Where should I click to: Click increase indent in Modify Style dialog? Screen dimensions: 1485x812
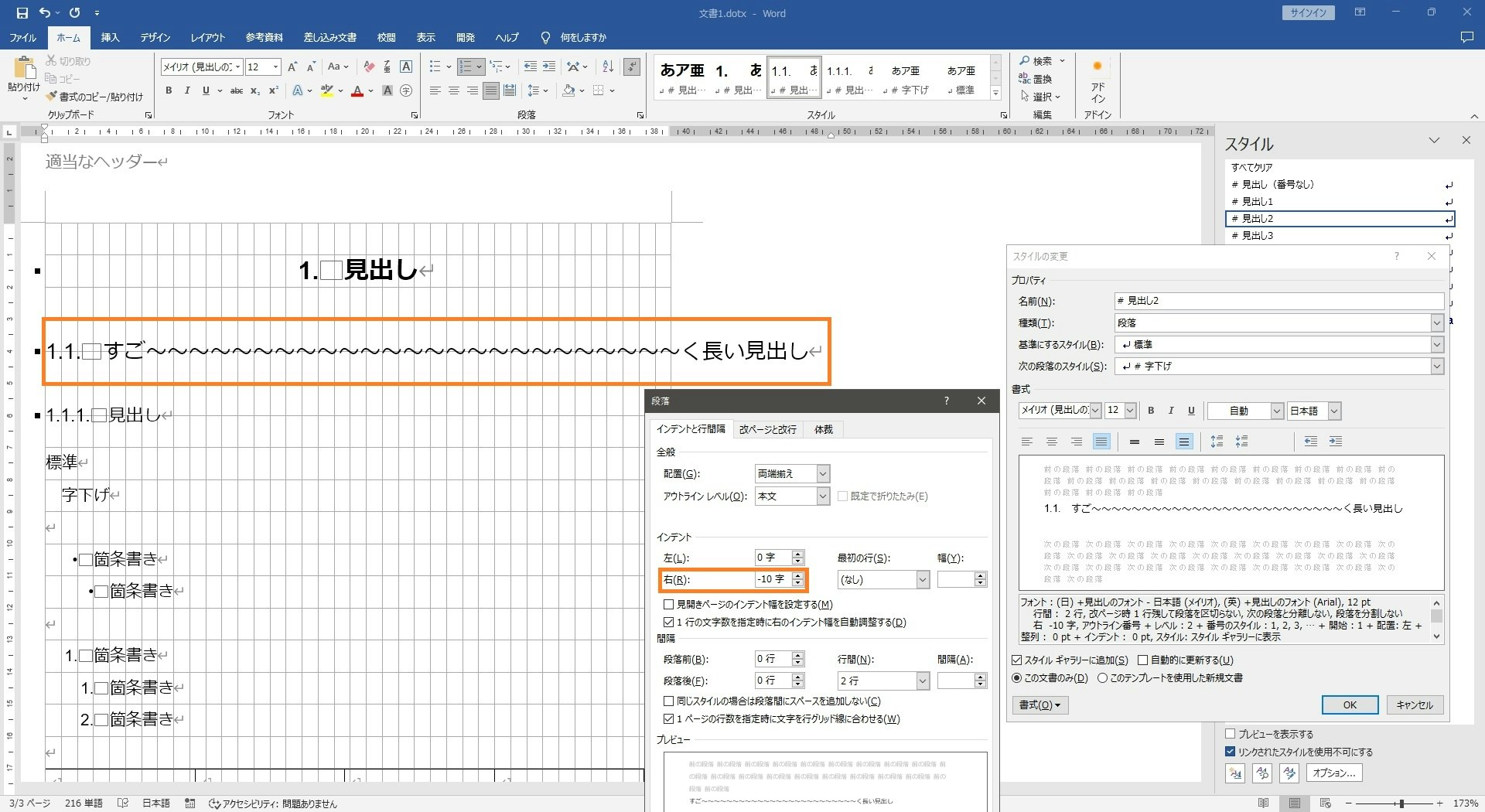[1336, 442]
